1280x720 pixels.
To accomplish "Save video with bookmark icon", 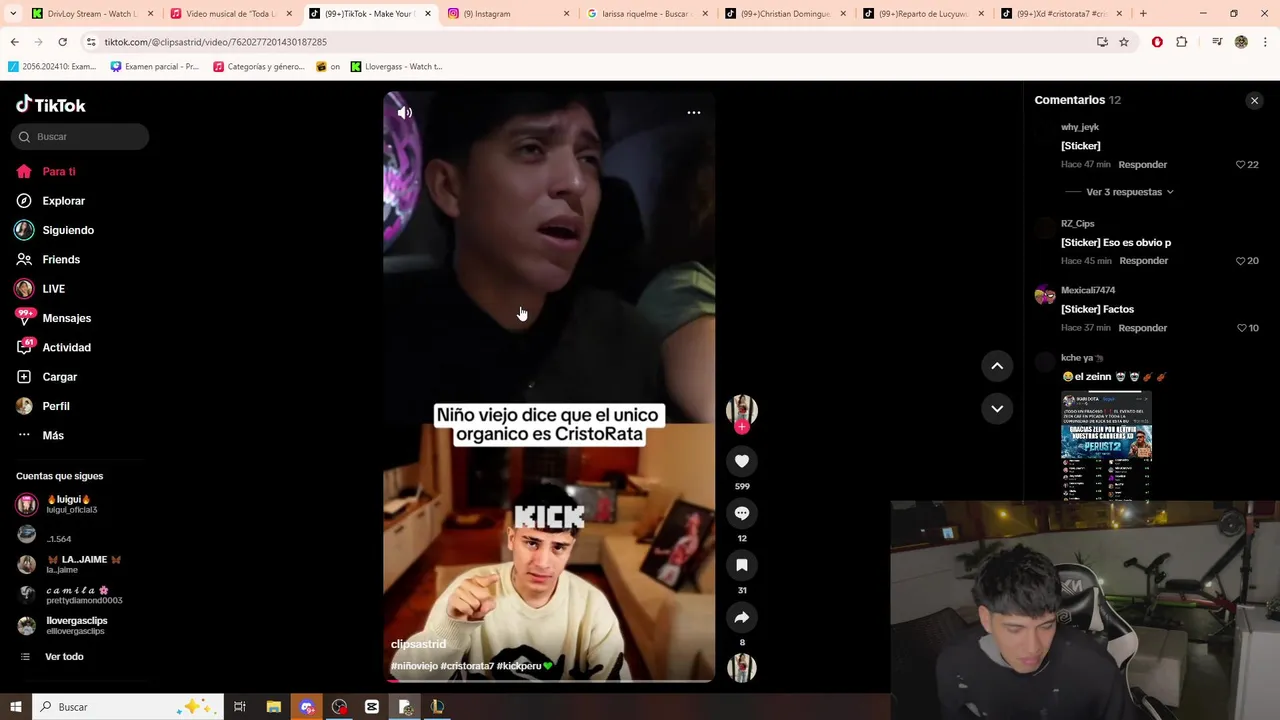I will [x=742, y=565].
